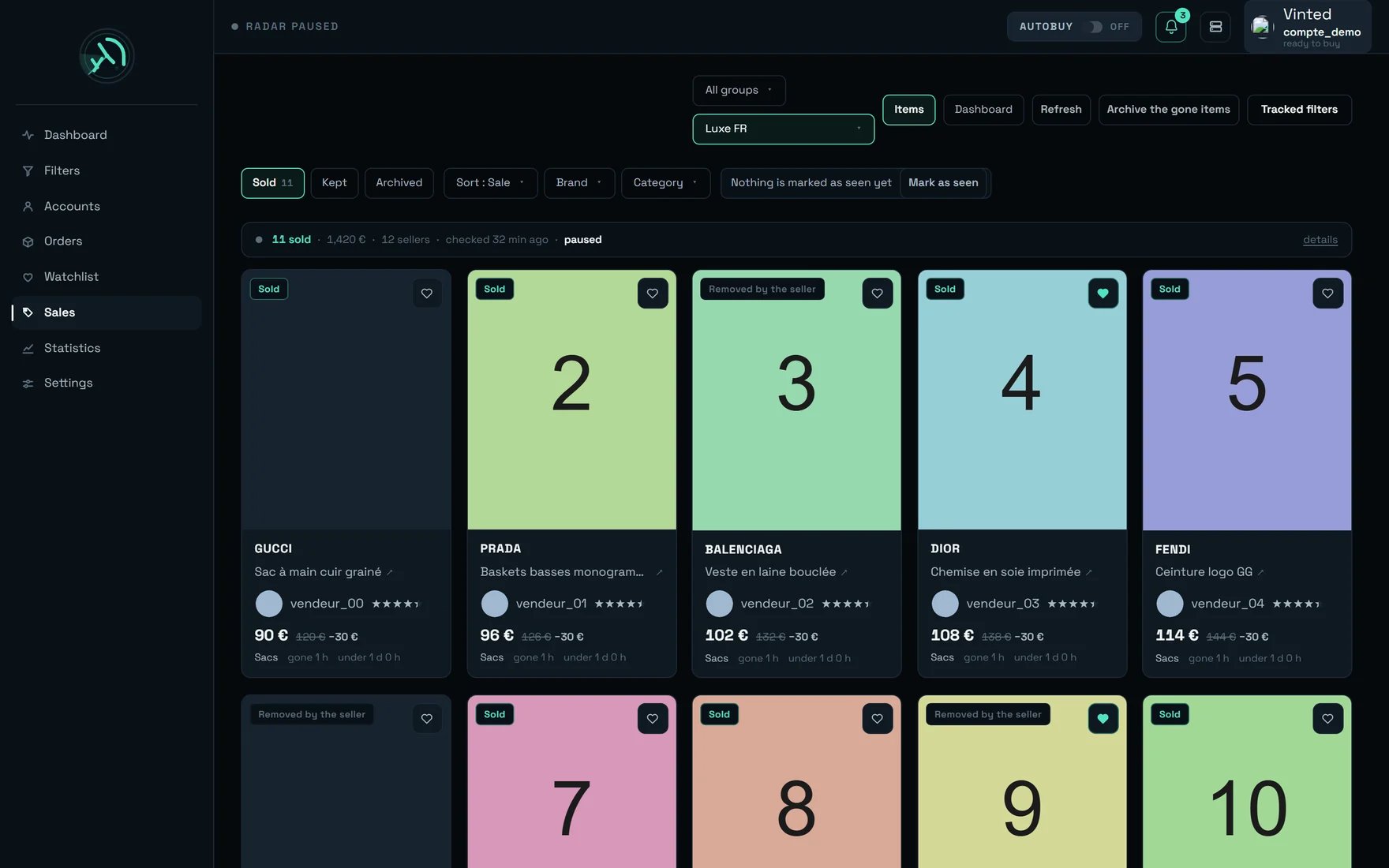
Task: Click the Dashboard sidebar pulse icon
Action: [28, 135]
